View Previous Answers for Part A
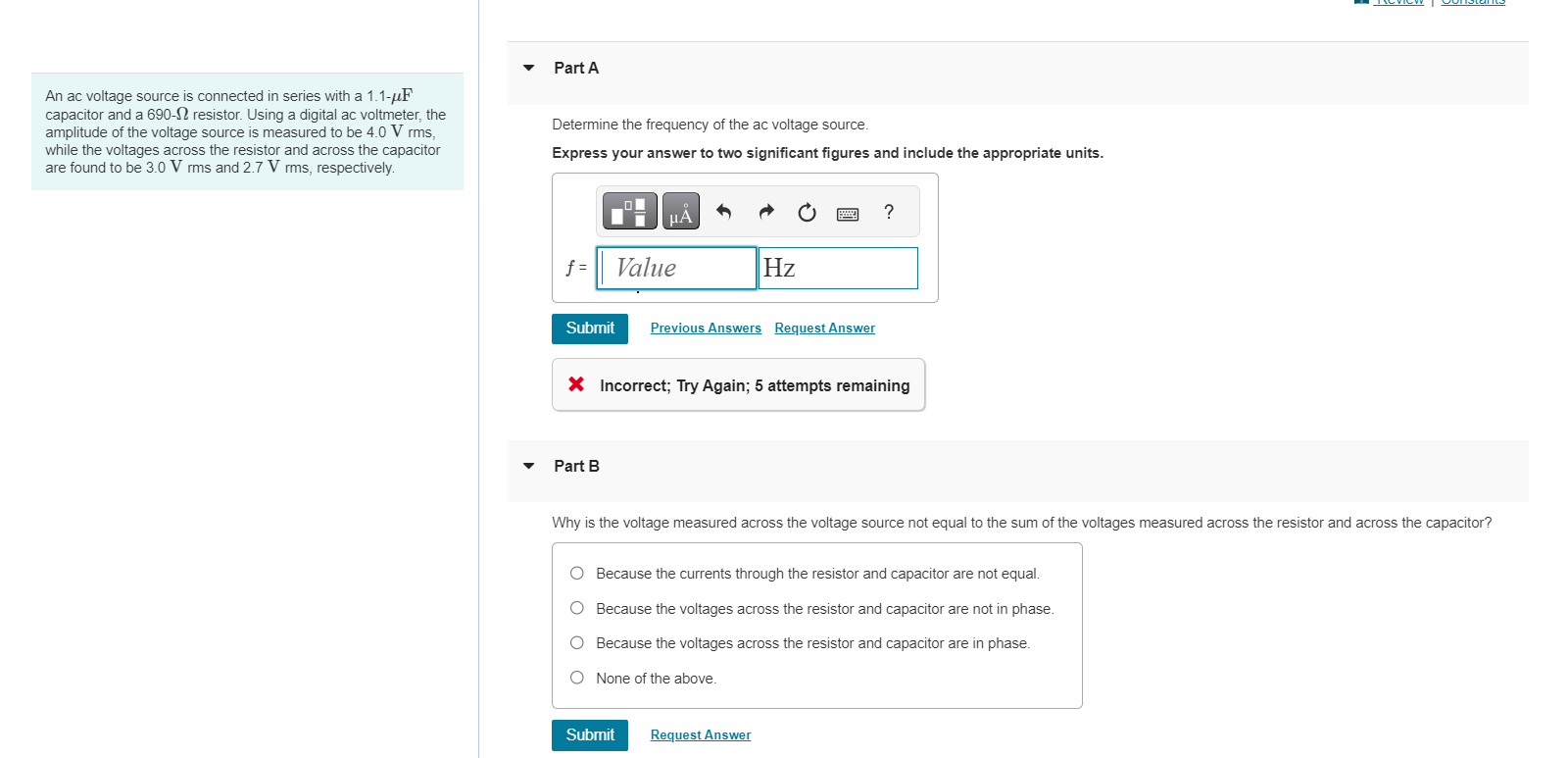The image size is (1568, 758). pyautogui.click(x=705, y=328)
